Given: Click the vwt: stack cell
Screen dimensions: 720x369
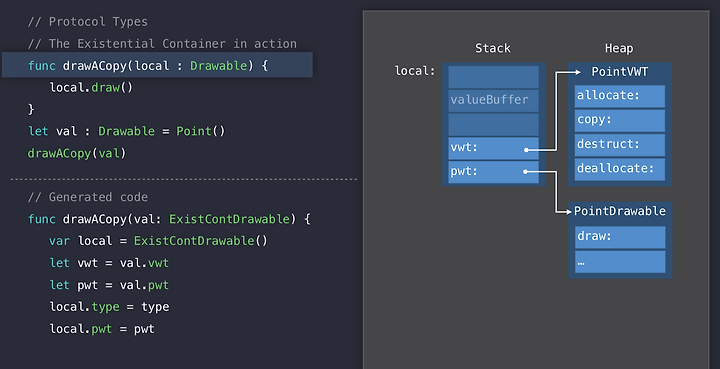Looking at the screenshot, I should pyautogui.click(x=493, y=148).
